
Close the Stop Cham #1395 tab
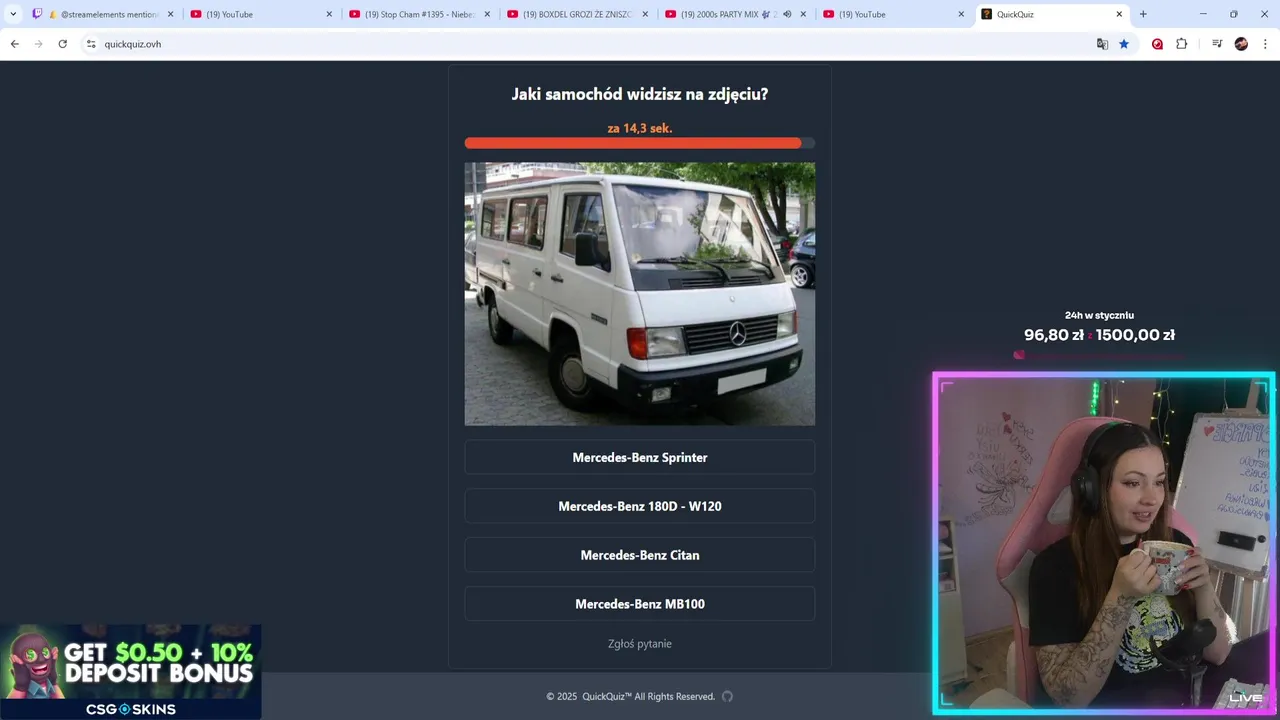(486, 14)
